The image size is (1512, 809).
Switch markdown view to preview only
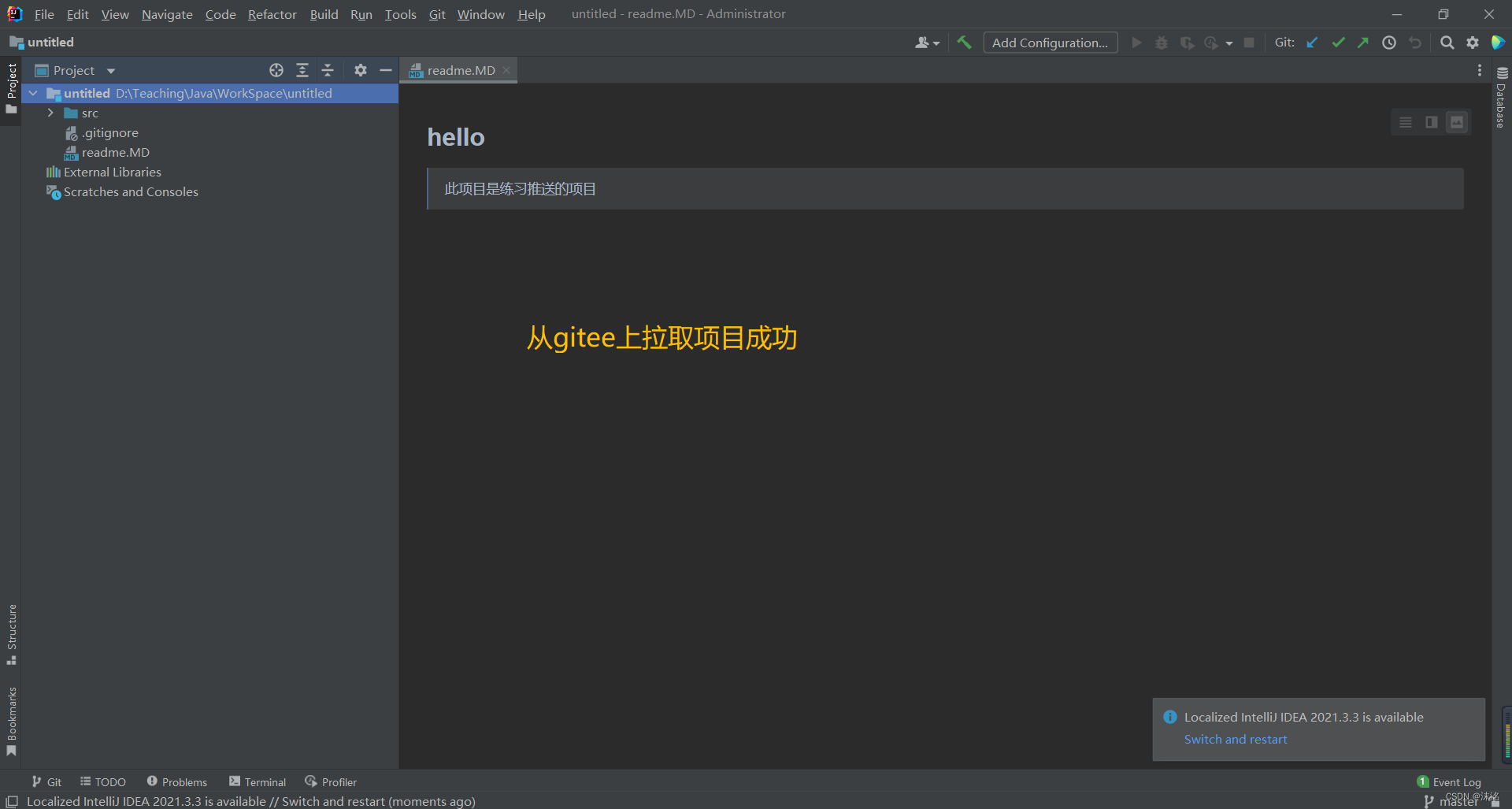tap(1457, 122)
